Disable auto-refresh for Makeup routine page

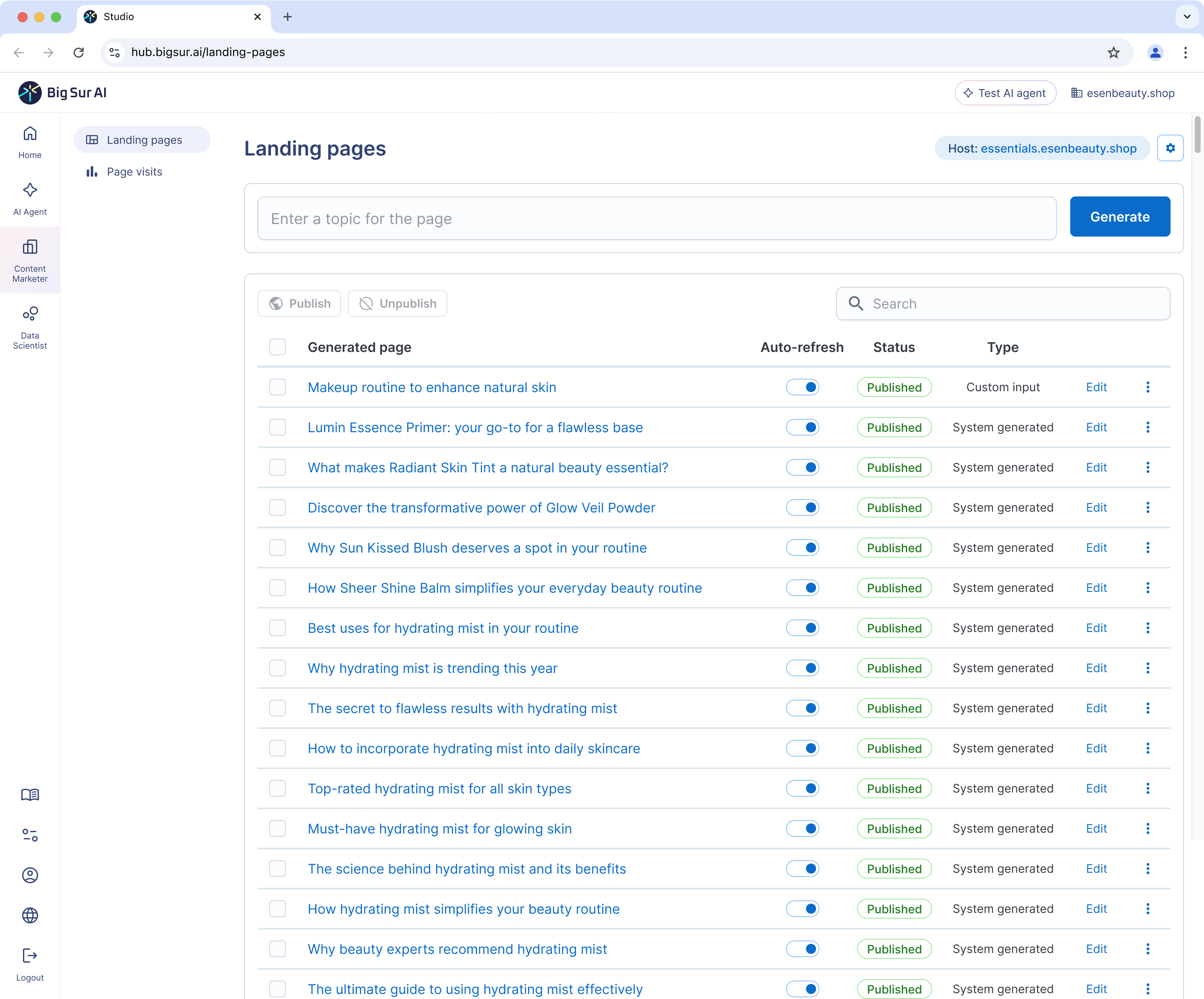pyautogui.click(x=802, y=387)
